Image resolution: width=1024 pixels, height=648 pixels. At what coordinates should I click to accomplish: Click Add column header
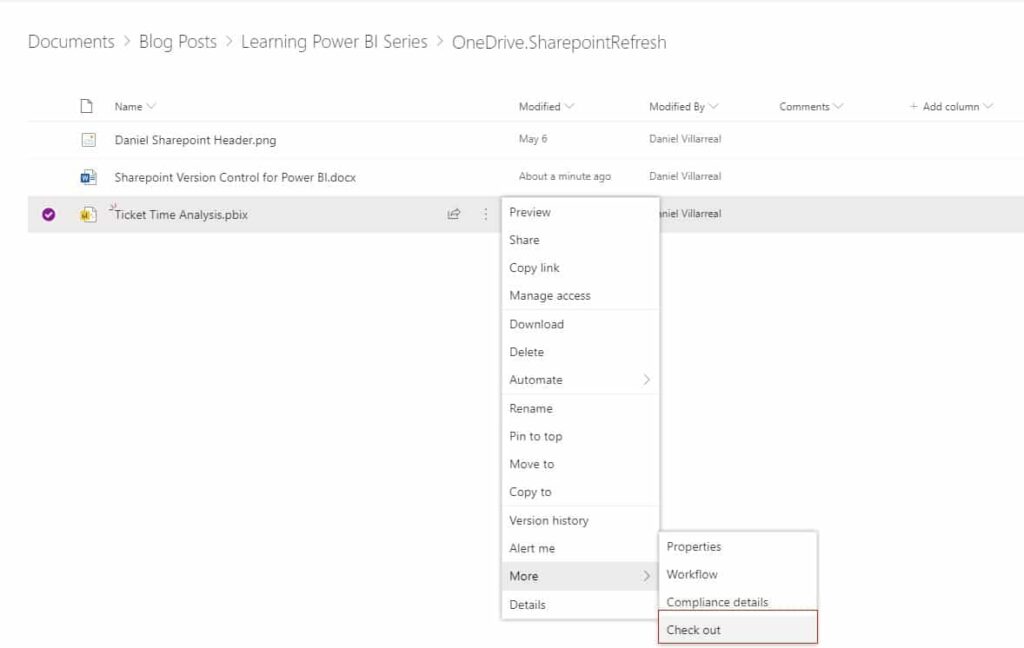coord(951,106)
